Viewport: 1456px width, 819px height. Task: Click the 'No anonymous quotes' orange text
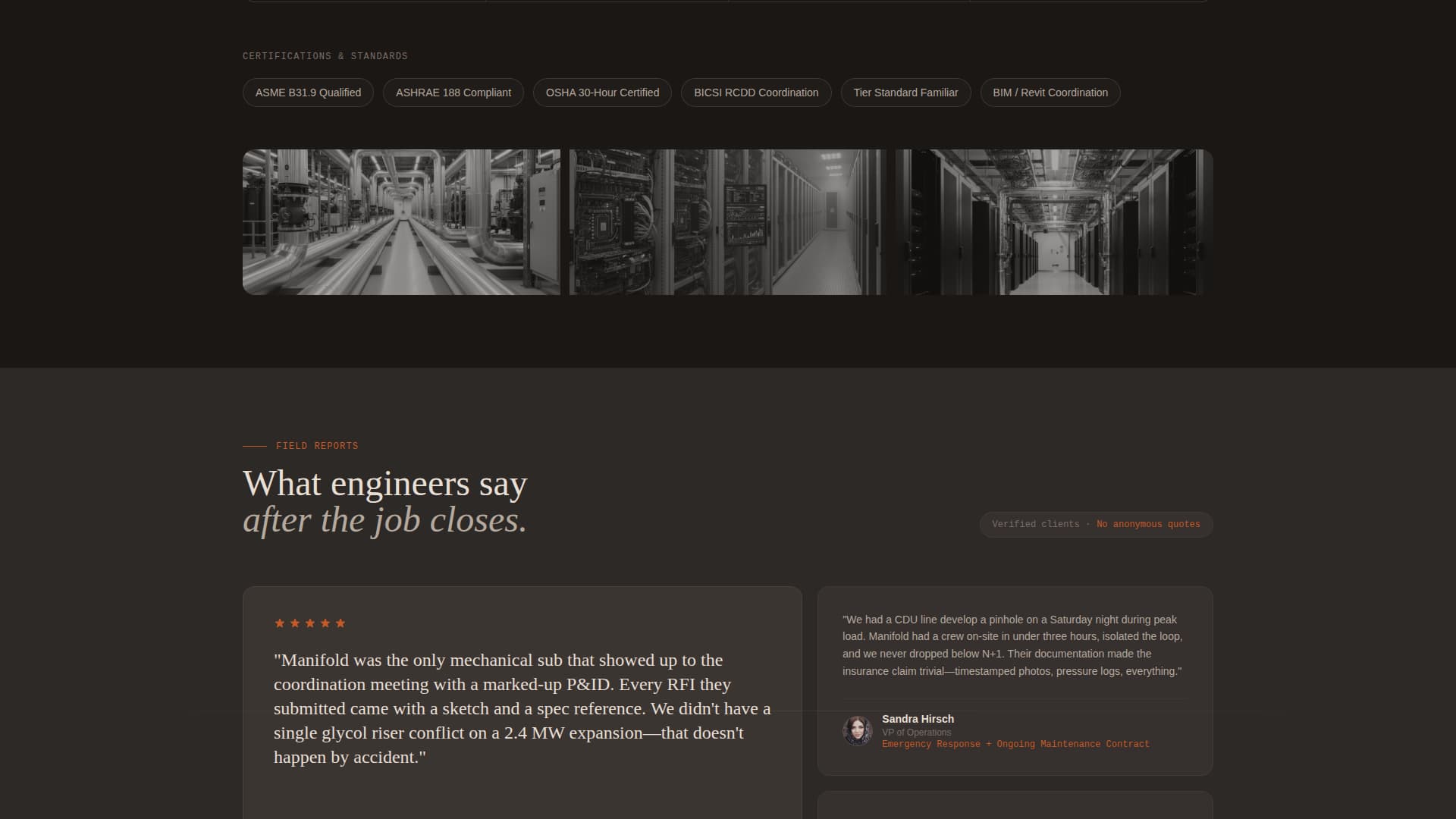1148,525
